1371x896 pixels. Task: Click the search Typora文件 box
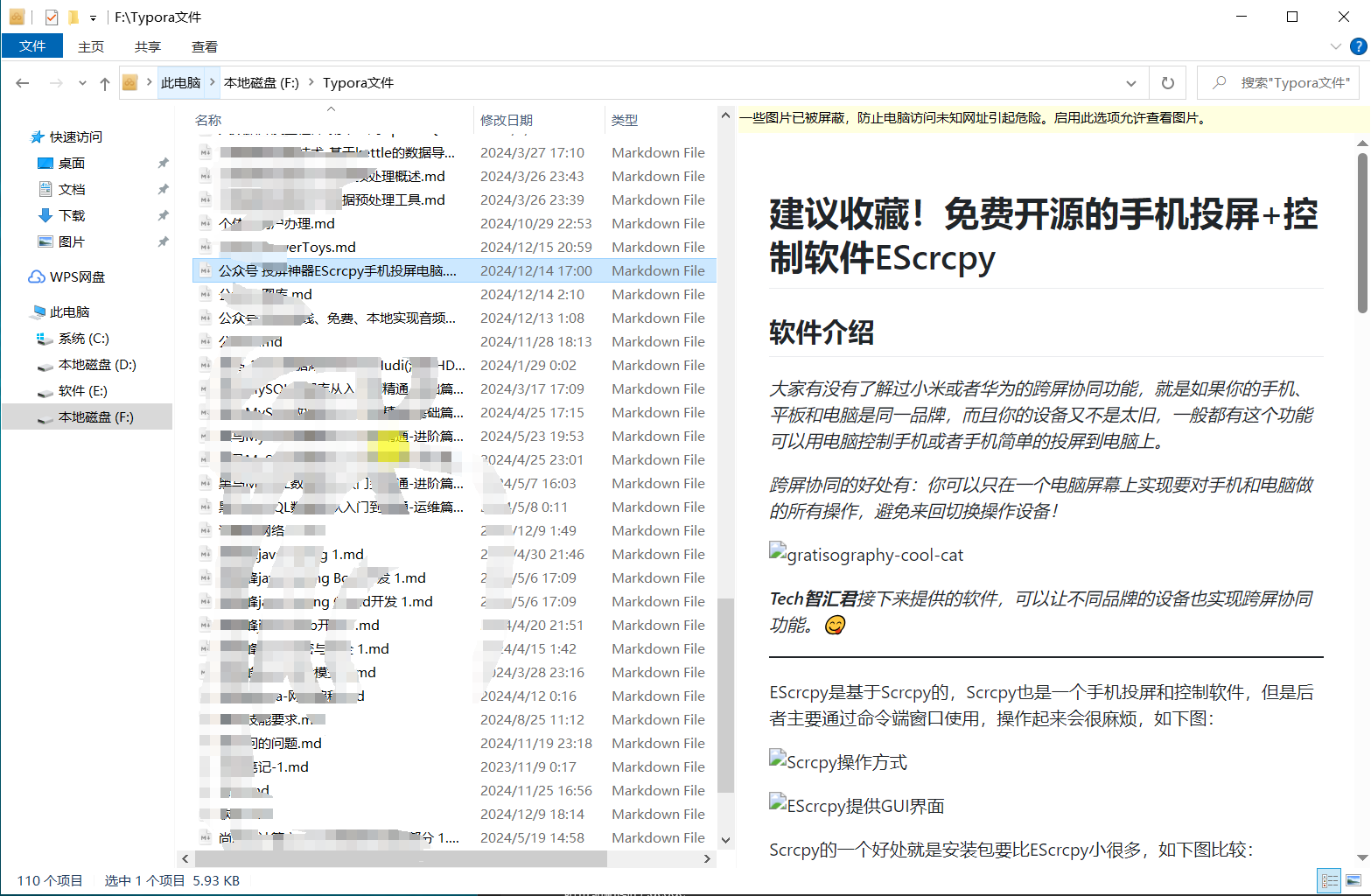pyautogui.click(x=1279, y=83)
